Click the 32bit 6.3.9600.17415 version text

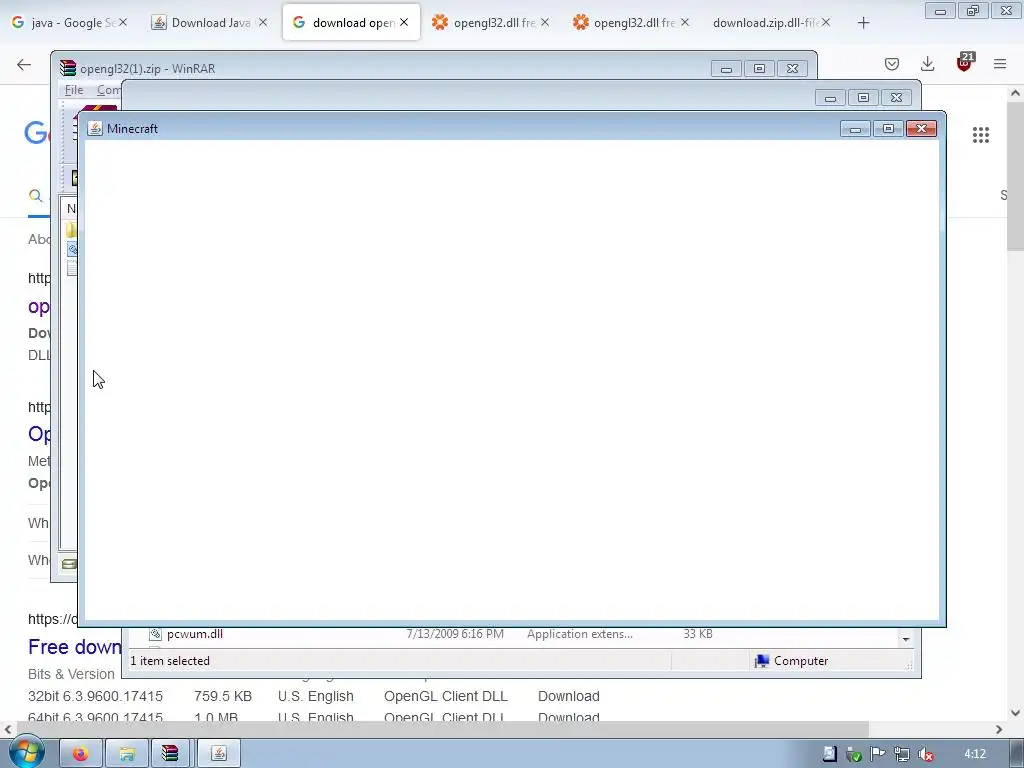(x=95, y=696)
